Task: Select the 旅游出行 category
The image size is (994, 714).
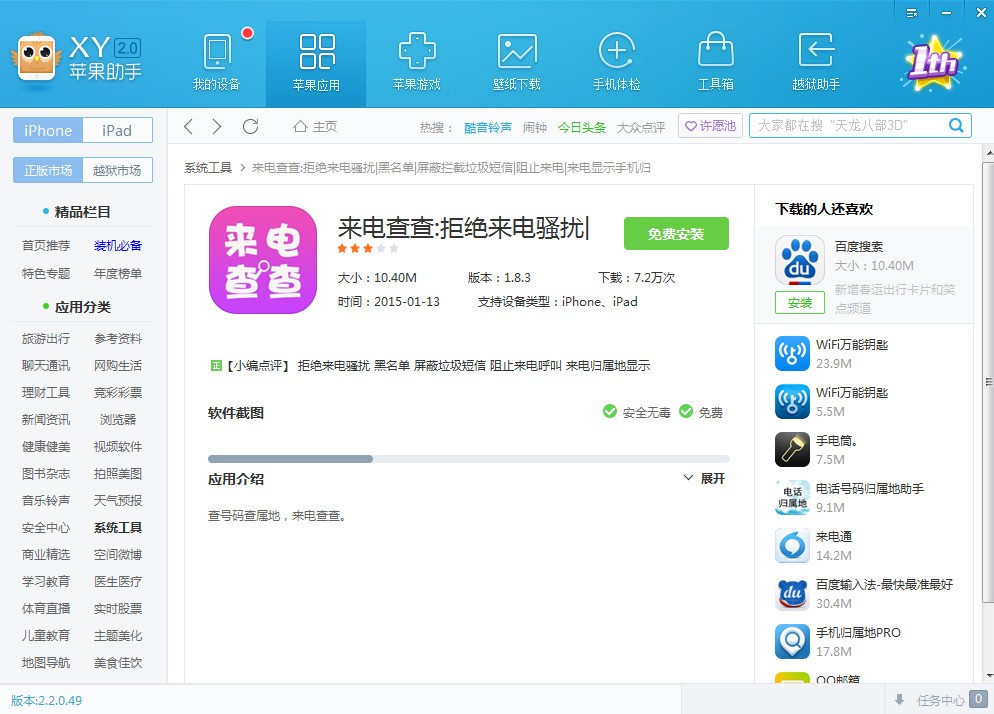Action: point(46,339)
